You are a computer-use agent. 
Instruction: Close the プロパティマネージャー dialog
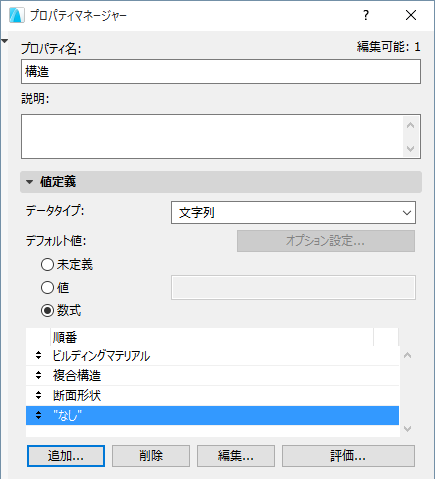411,15
